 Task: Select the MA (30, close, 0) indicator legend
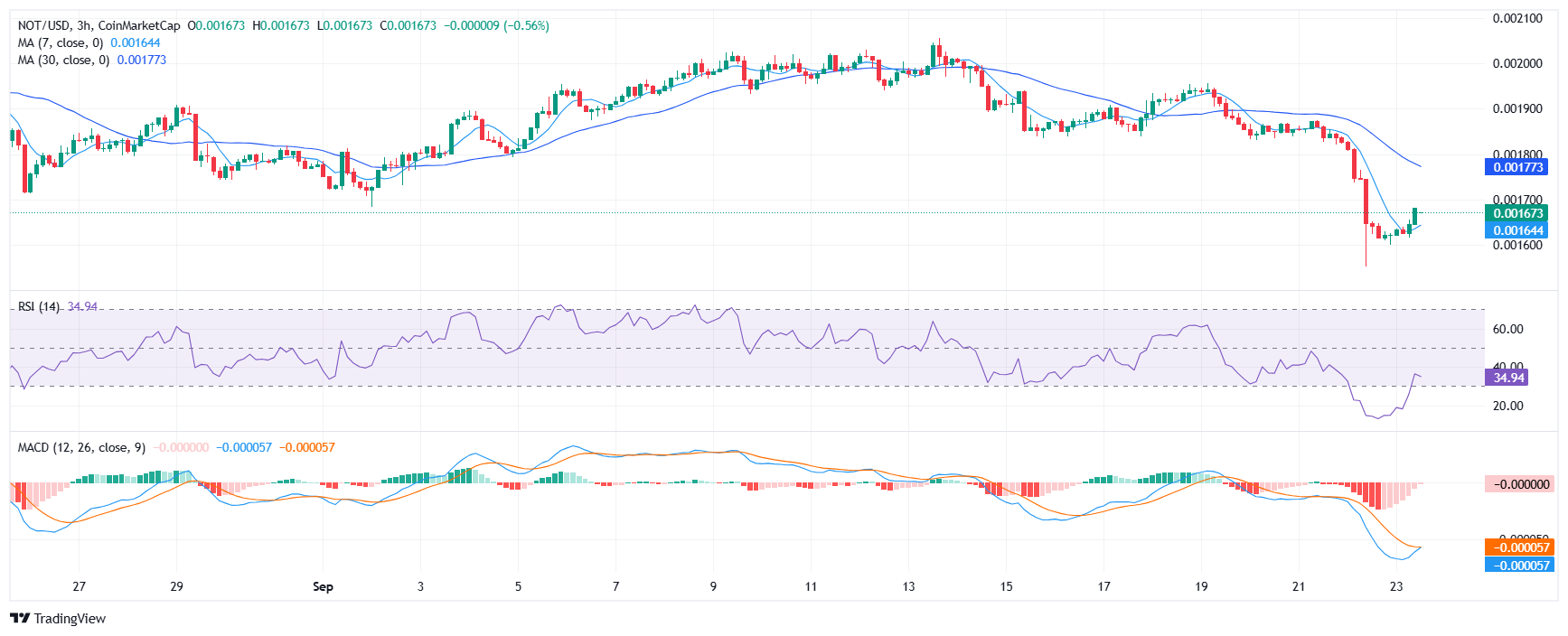[x=63, y=60]
